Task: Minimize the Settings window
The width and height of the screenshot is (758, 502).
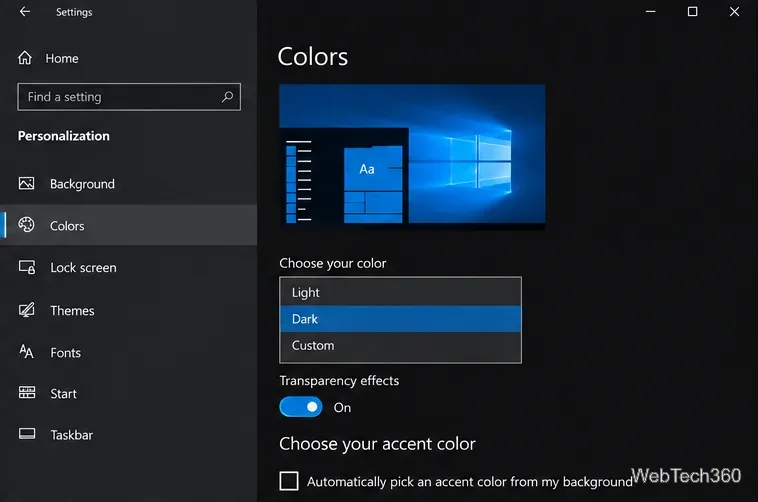Action: point(651,12)
